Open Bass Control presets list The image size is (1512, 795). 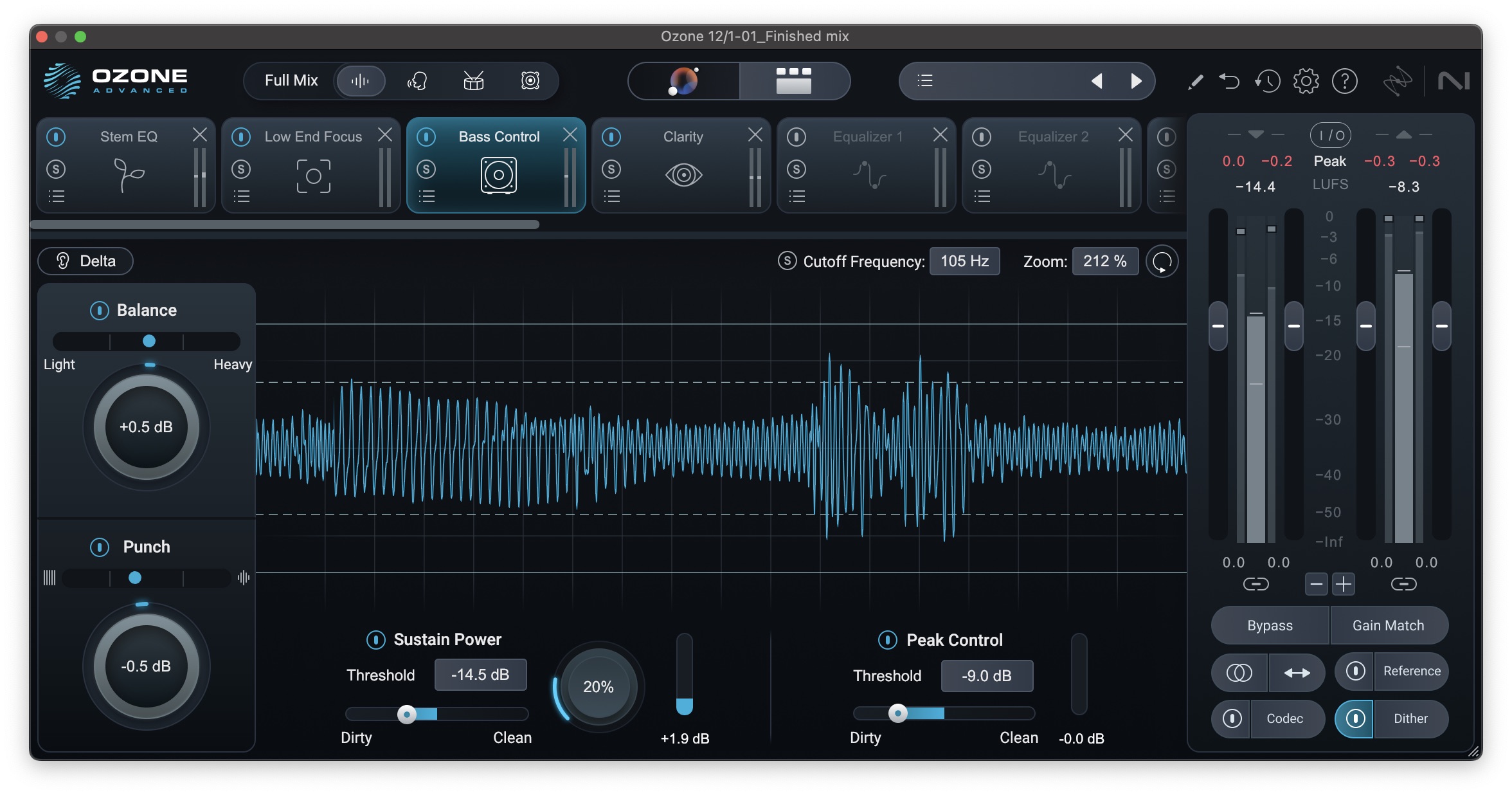(x=427, y=197)
